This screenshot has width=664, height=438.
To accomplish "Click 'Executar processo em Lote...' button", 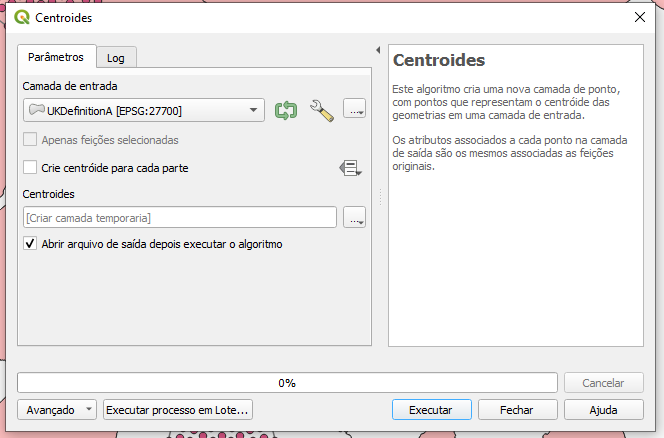I will point(178,409).
